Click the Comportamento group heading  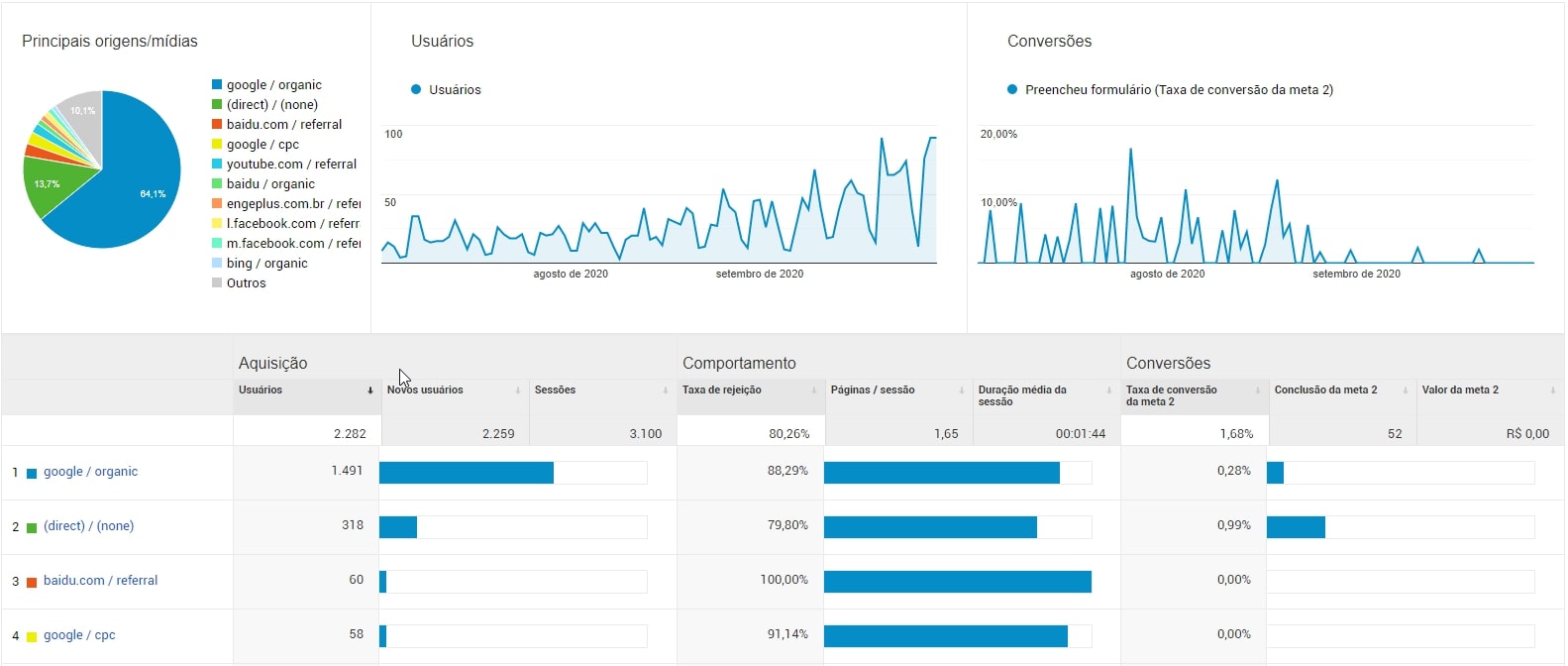pyautogui.click(x=739, y=364)
